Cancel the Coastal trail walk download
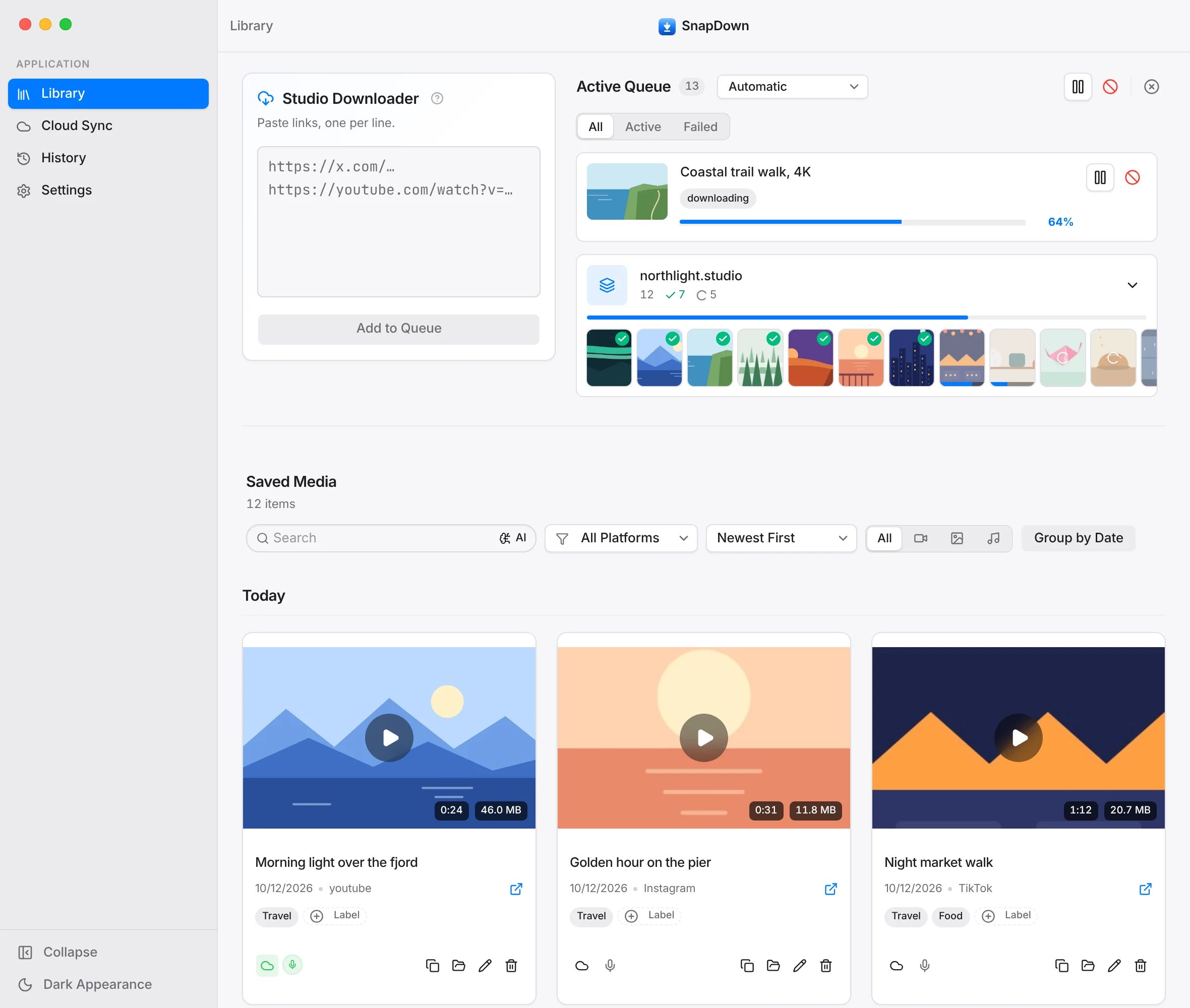This screenshot has width=1190, height=1008. click(1133, 178)
